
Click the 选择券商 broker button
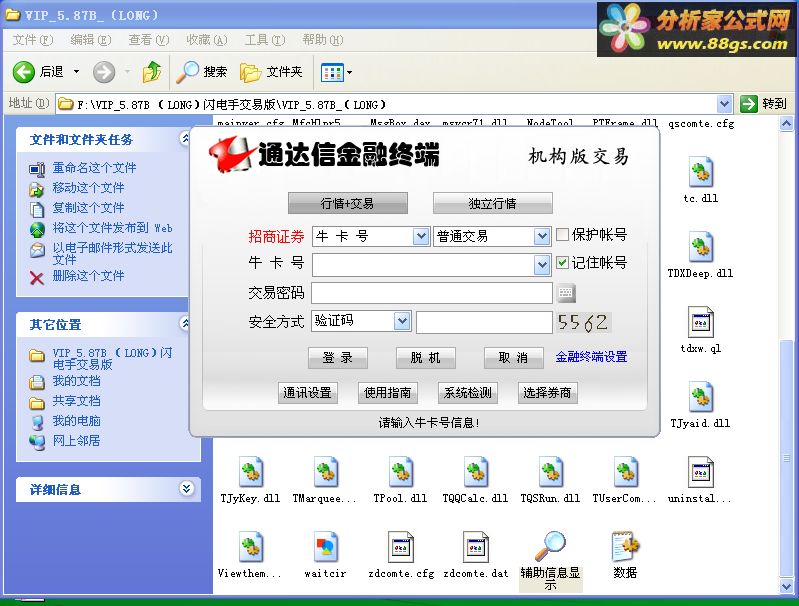point(547,393)
